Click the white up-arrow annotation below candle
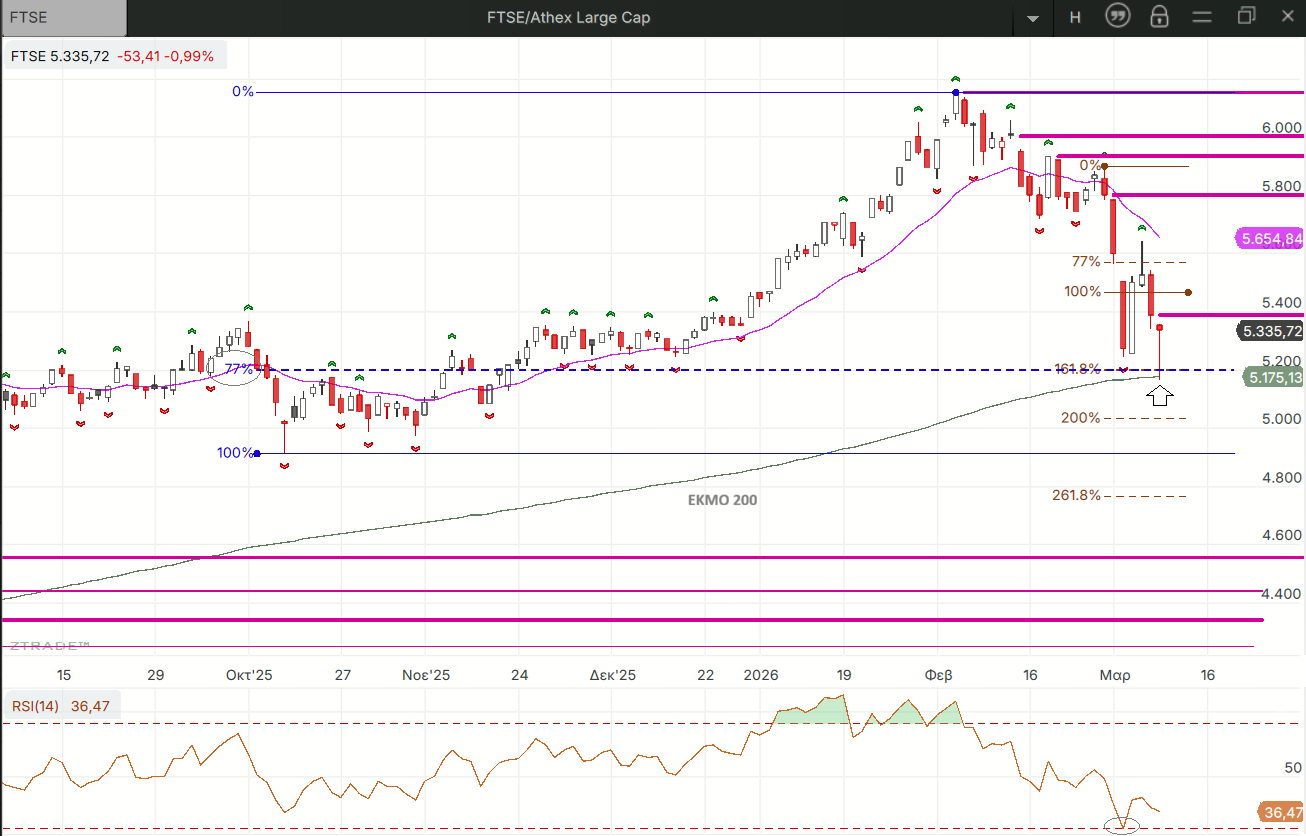Screen dimensions: 1306x836 (x=1159, y=394)
